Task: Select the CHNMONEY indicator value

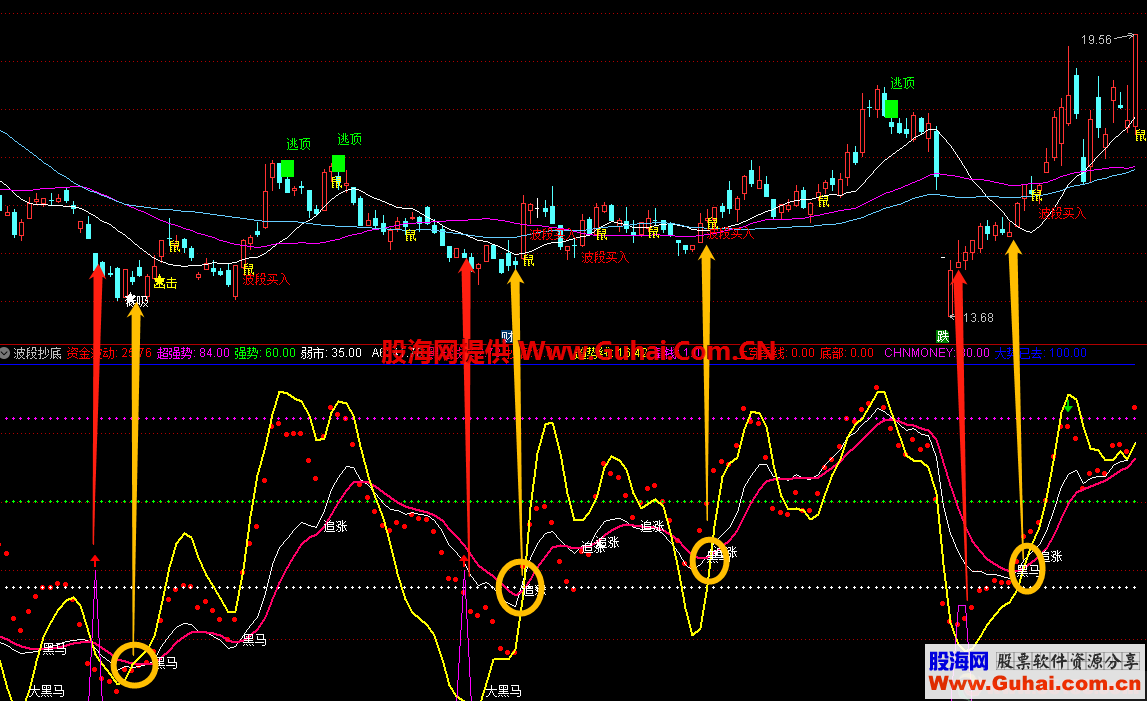Action: (x=936, y=353)
